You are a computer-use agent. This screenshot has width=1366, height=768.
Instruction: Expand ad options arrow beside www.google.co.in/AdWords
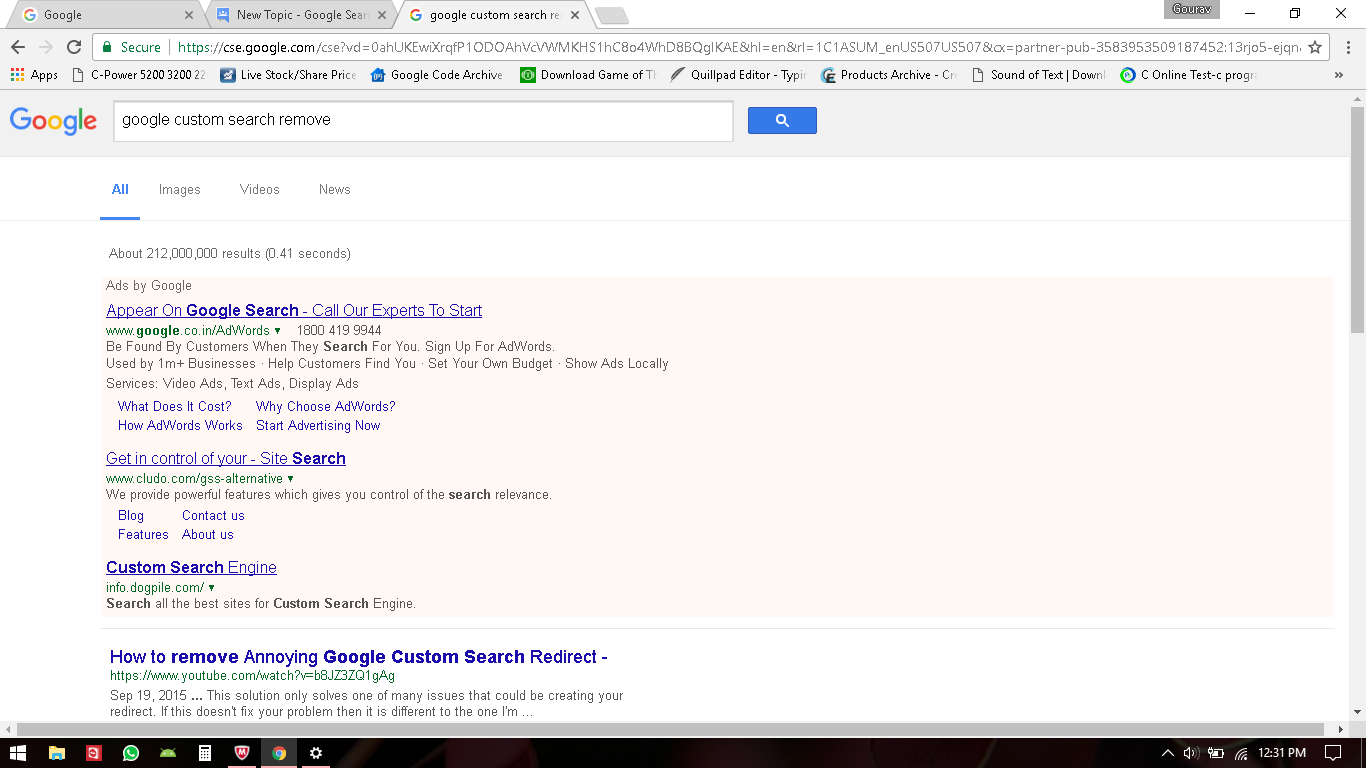pyautogui.click(x=277, y=331)
